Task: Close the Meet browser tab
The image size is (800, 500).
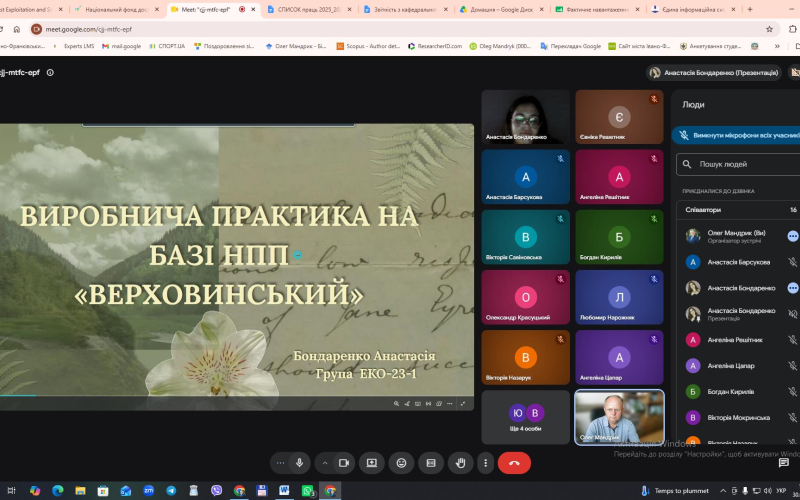Action: 253,9
